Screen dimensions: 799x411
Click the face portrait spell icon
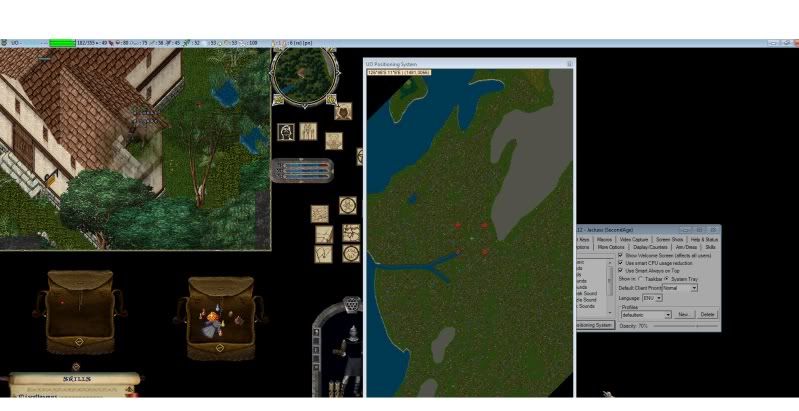(286, 132)
